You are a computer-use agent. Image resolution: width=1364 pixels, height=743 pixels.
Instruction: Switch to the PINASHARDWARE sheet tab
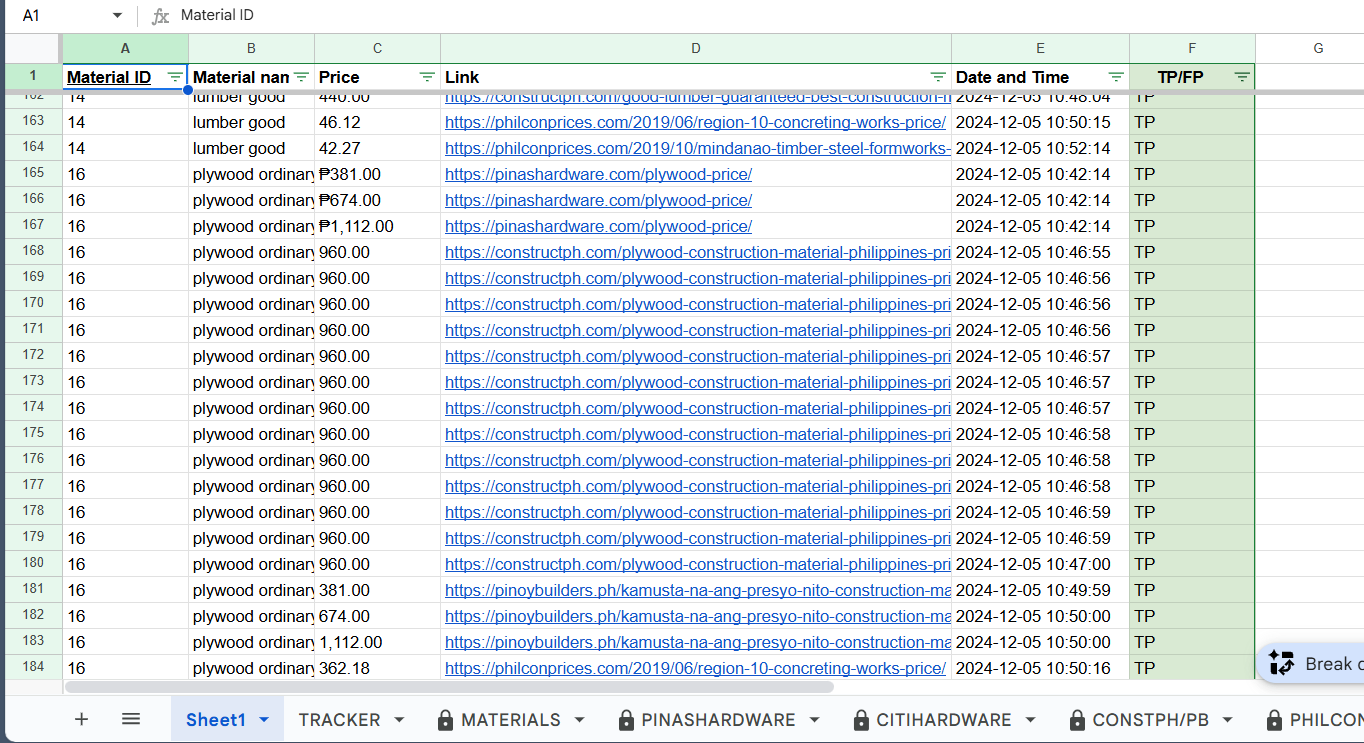point(717,720)
